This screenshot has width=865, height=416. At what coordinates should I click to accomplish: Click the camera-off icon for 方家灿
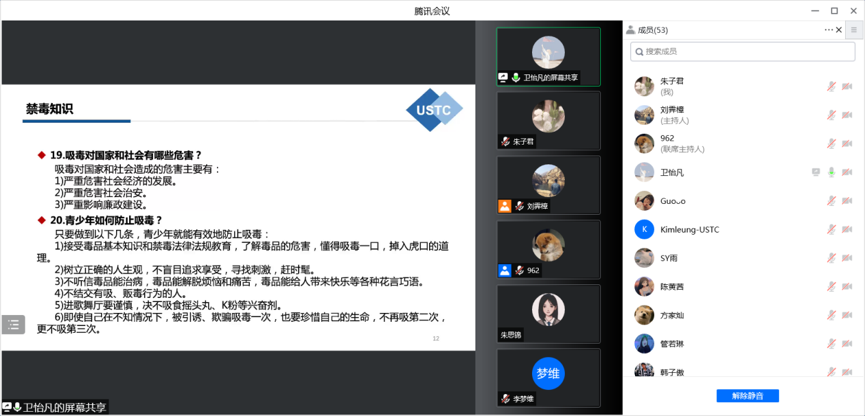[847, 315]
